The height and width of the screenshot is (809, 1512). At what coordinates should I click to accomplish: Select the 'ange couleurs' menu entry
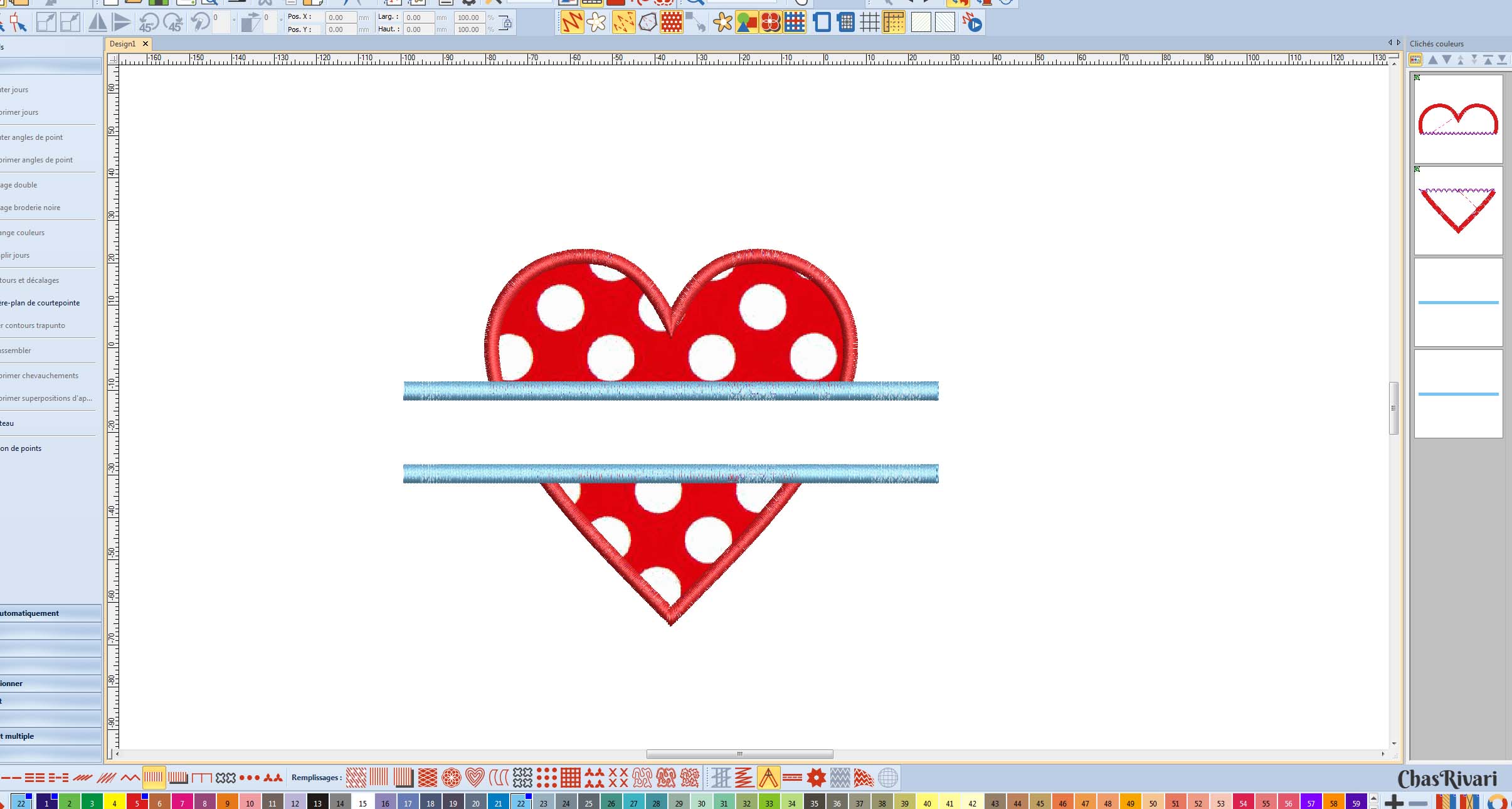point(23,233)
